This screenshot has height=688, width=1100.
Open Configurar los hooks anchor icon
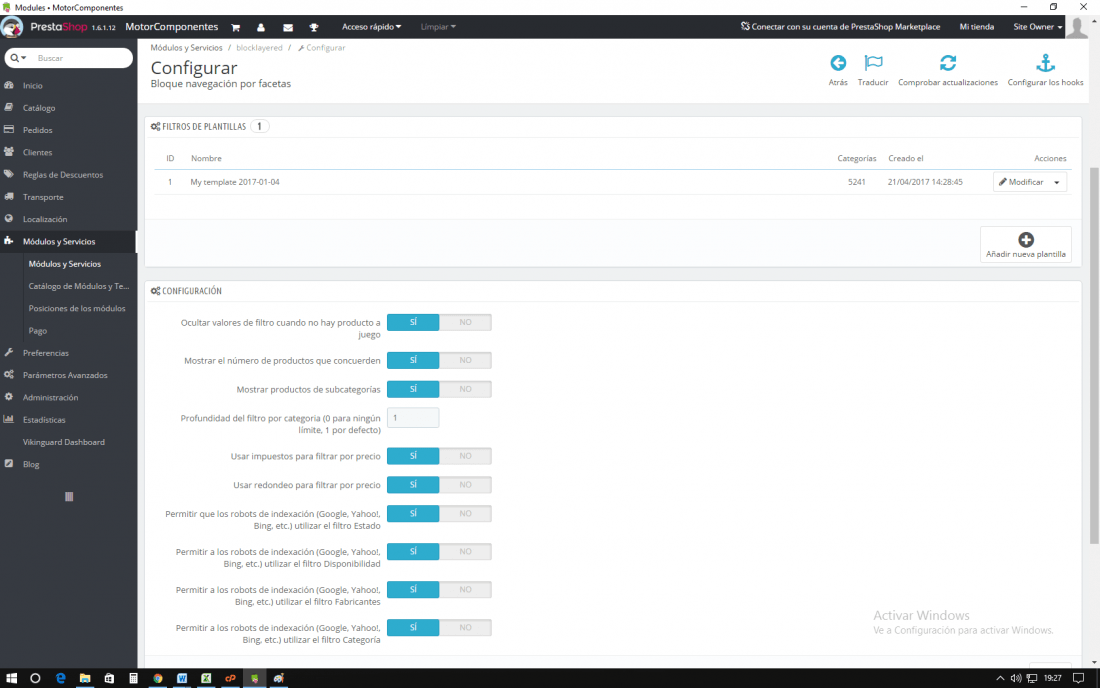point(1045,63)
